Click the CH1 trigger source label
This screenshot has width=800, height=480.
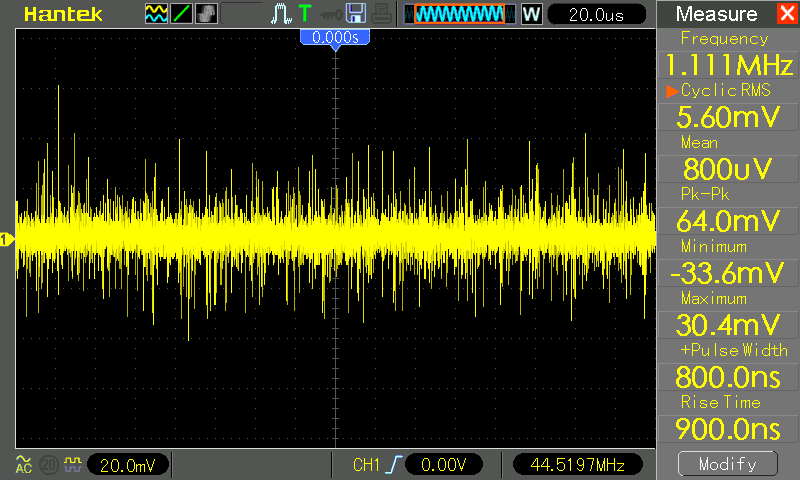tap(366, 465)
